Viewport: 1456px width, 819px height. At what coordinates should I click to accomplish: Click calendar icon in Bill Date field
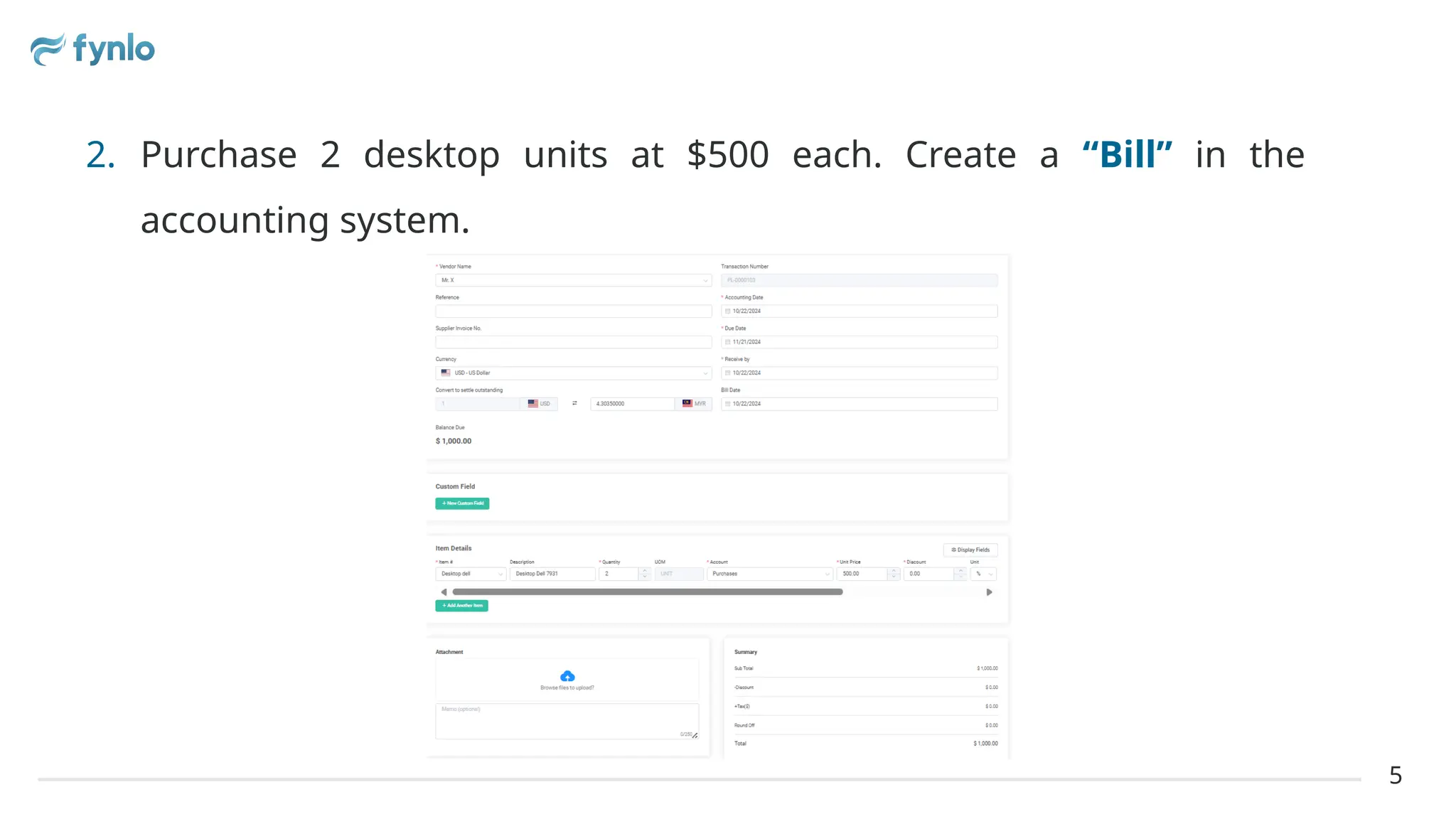(727, 404)
